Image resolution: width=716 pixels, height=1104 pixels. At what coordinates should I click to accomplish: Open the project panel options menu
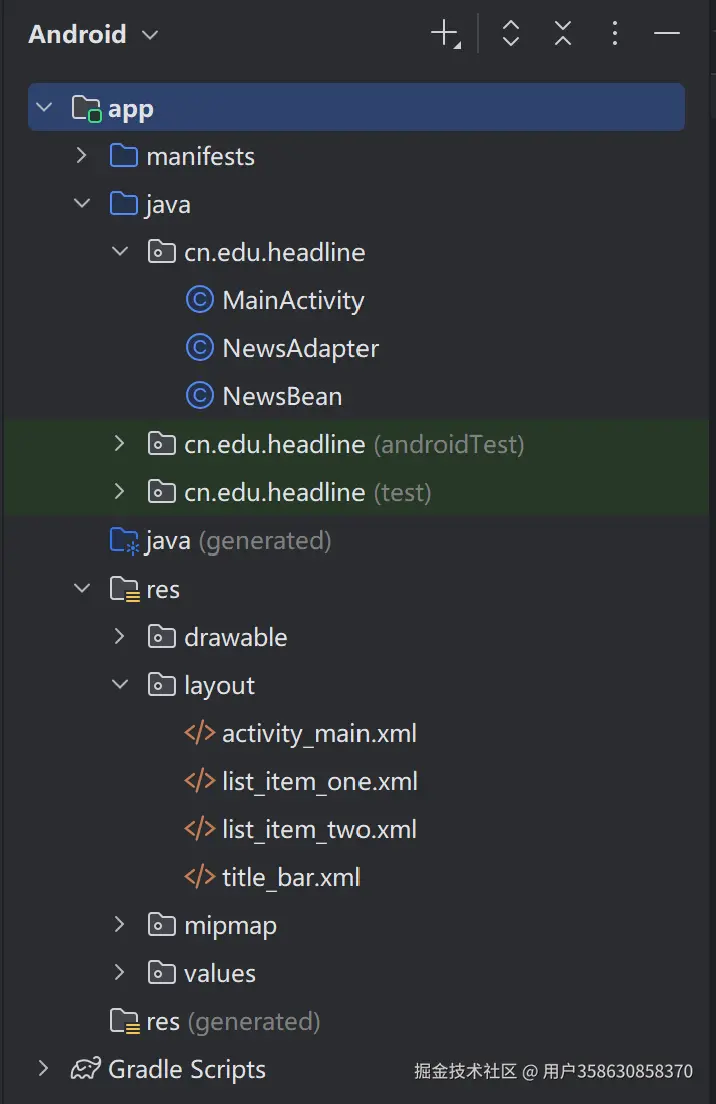coord(615,34)
